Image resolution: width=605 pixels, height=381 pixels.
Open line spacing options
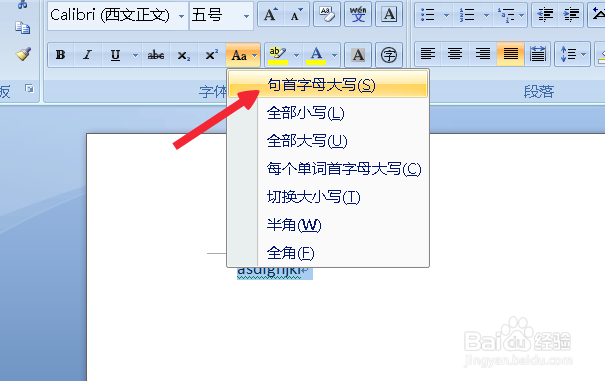[x=573, y=54]
